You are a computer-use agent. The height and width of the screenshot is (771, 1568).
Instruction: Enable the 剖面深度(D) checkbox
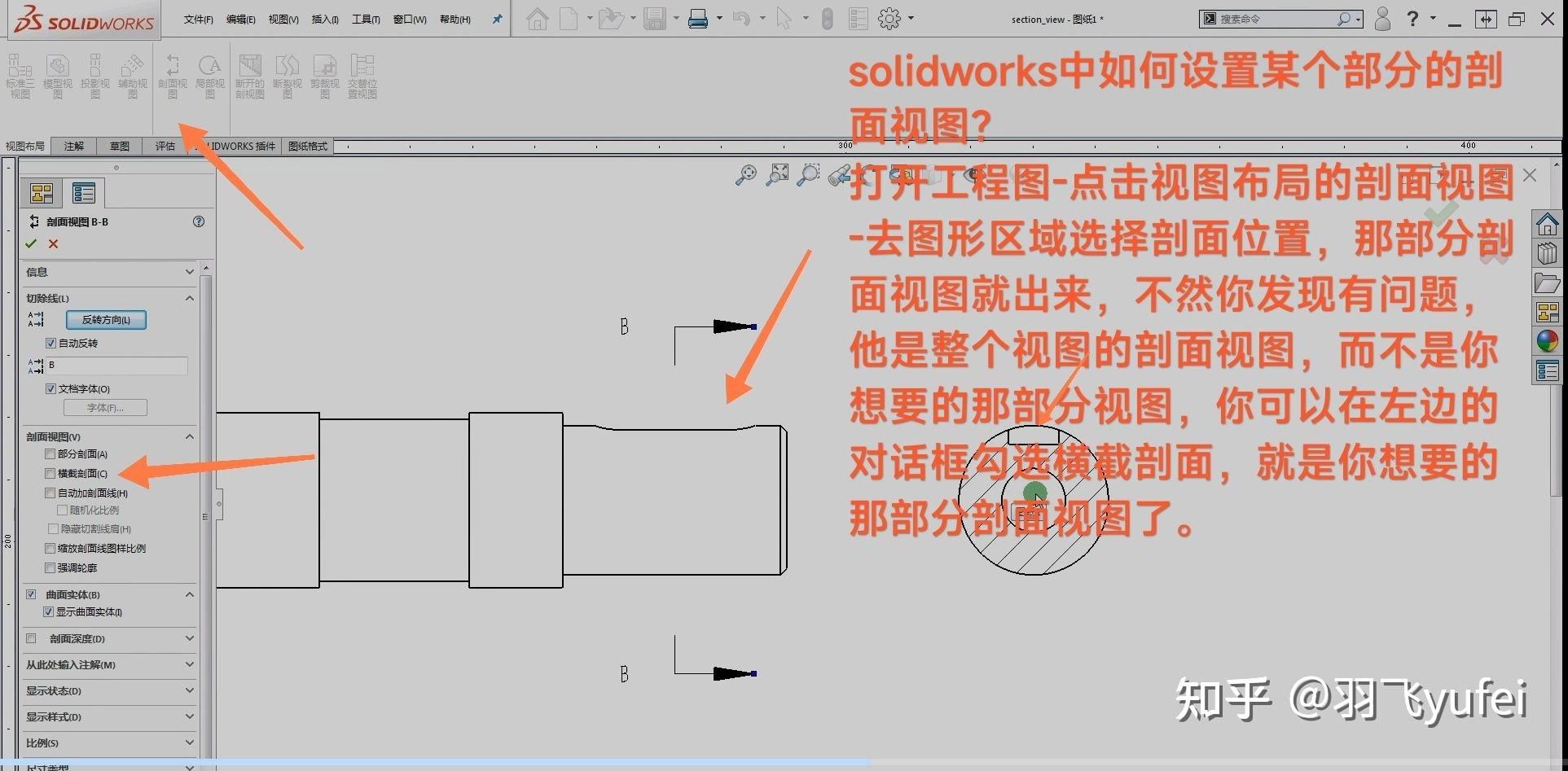31,639
